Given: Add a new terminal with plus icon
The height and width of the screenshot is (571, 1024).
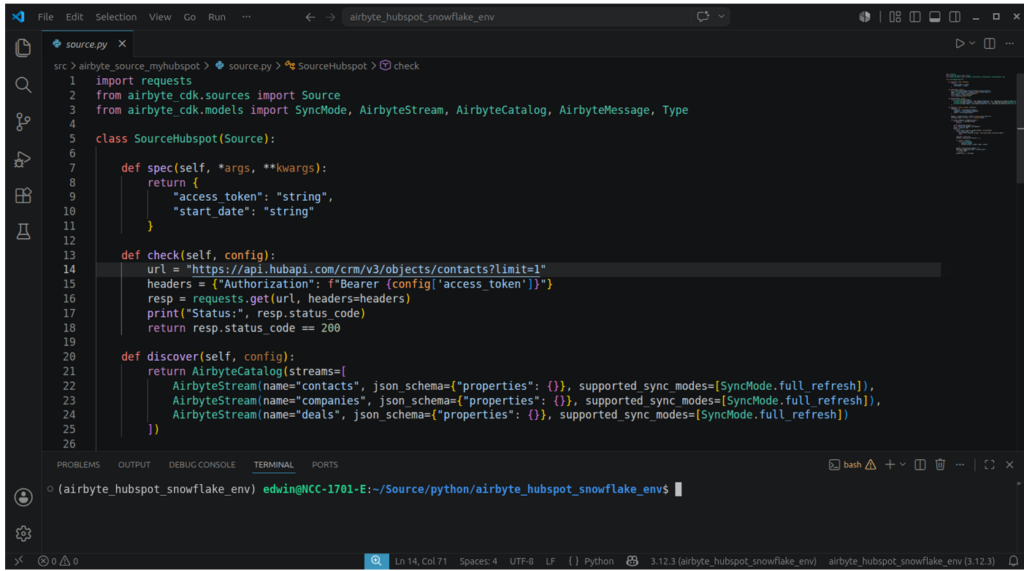Looking at the screenshot, I should coord(889,465).
